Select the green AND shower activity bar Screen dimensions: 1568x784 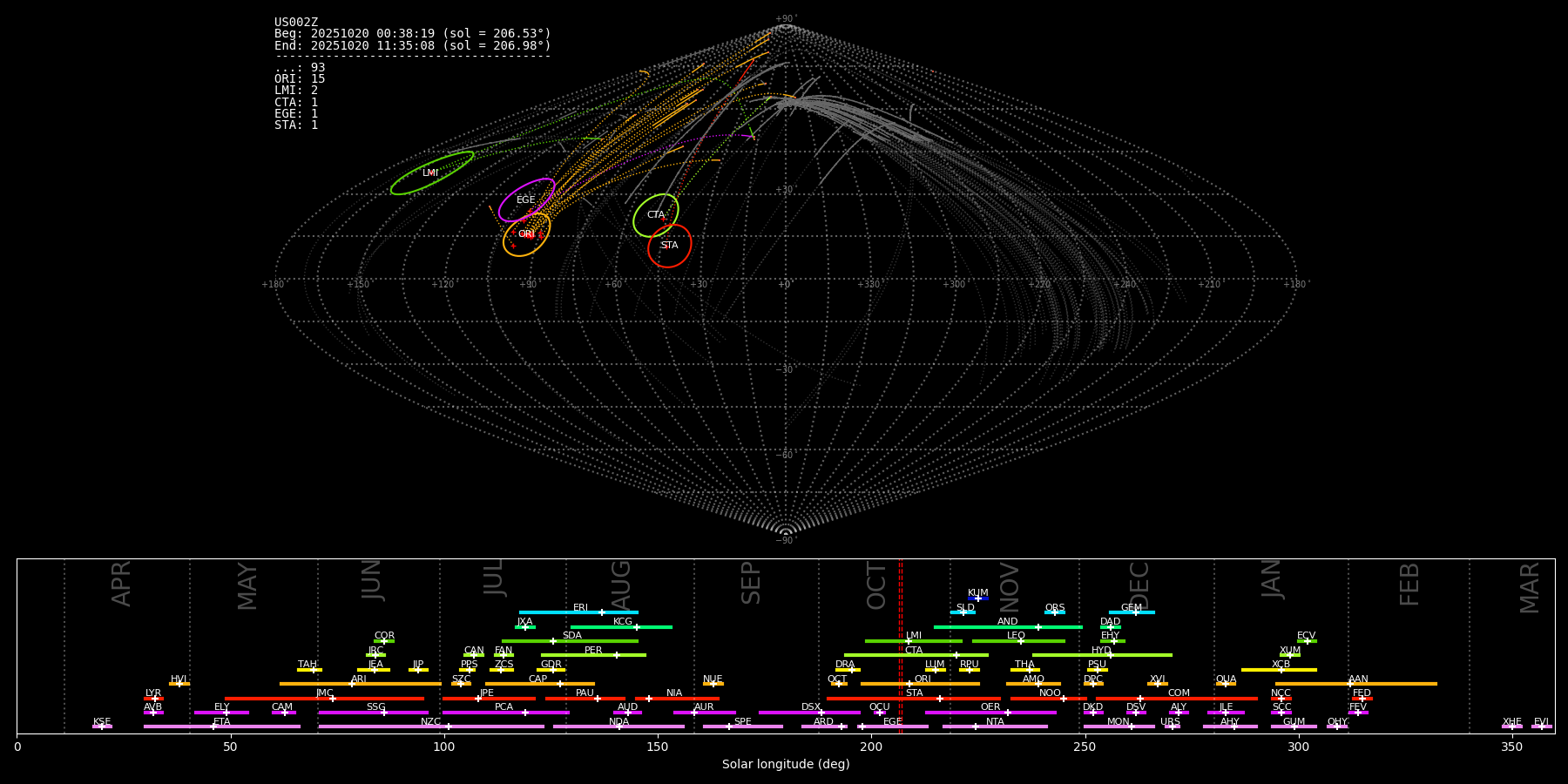point(976,627)
